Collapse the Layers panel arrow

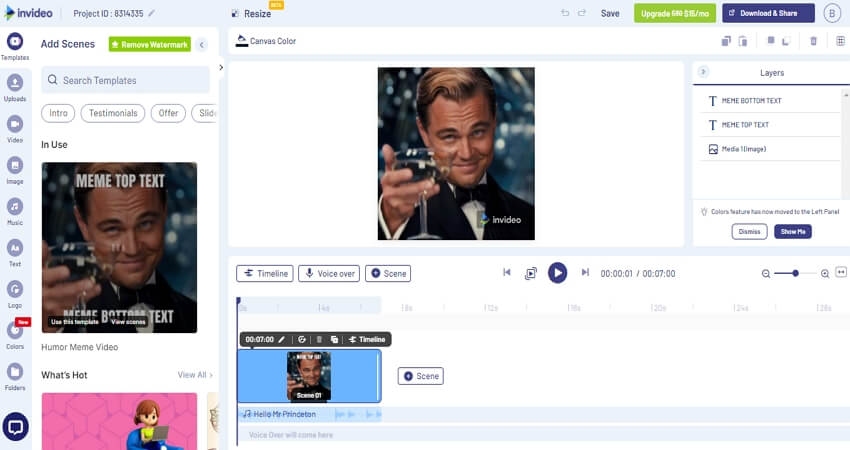703,72
